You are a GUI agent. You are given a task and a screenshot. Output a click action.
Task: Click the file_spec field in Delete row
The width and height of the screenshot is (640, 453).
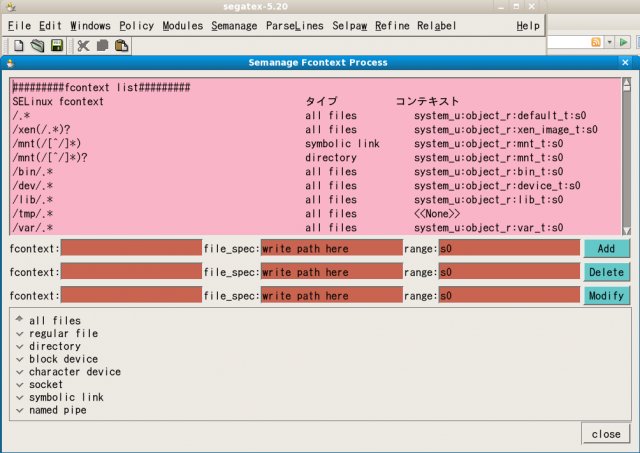pyautogui.click(x=331, y=272)
